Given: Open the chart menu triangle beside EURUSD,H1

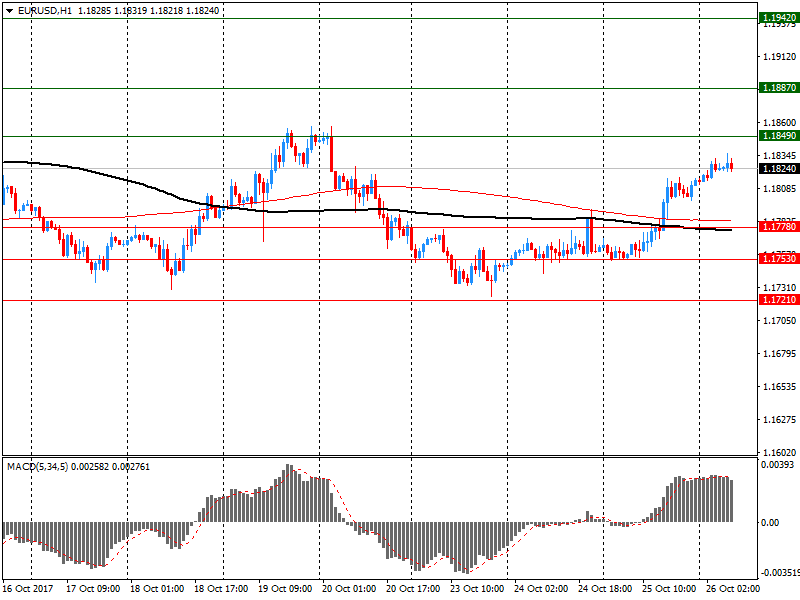Looking at the screenshot, I should pyautogui.click(x=9, y=11).
